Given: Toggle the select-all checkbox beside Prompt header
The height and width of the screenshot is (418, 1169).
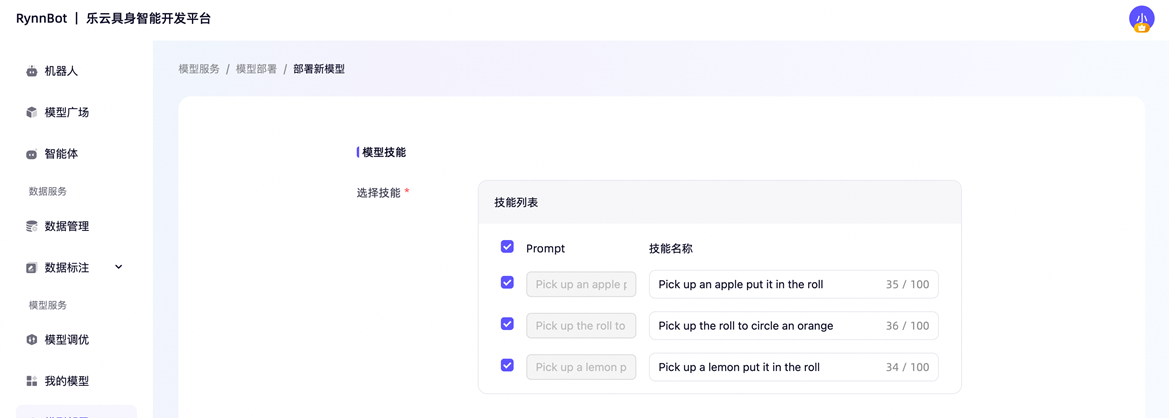Looking at the screenshot, I should click(507, 247).
